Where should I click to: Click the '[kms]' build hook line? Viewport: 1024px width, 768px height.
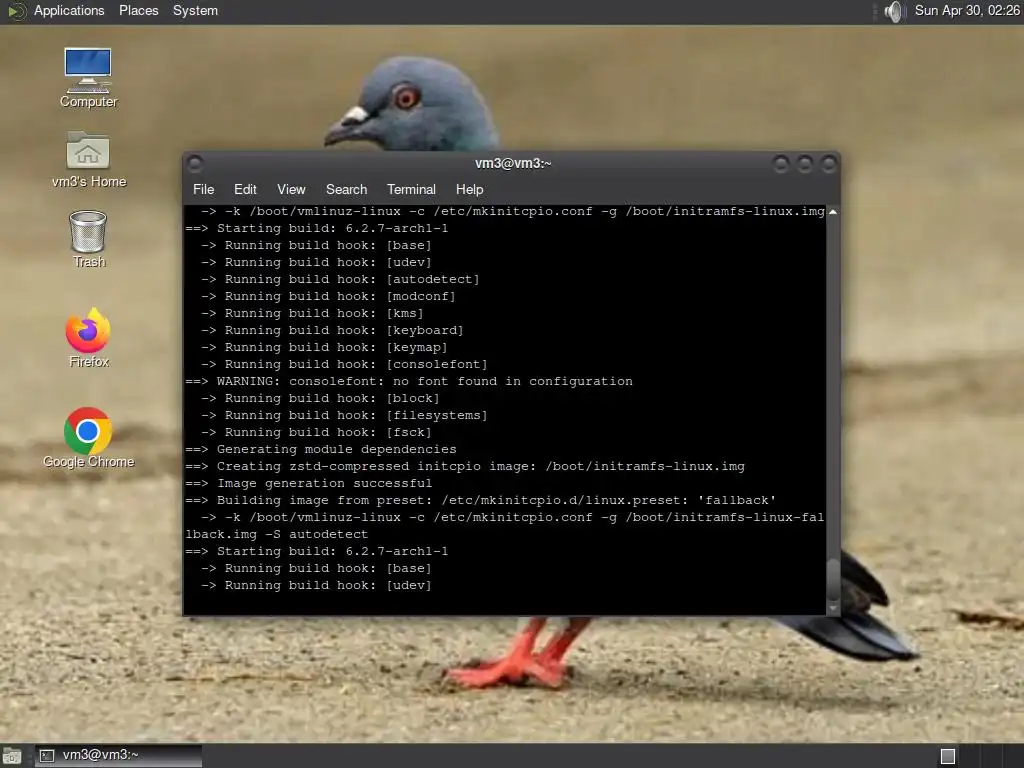tap(312, 313)
